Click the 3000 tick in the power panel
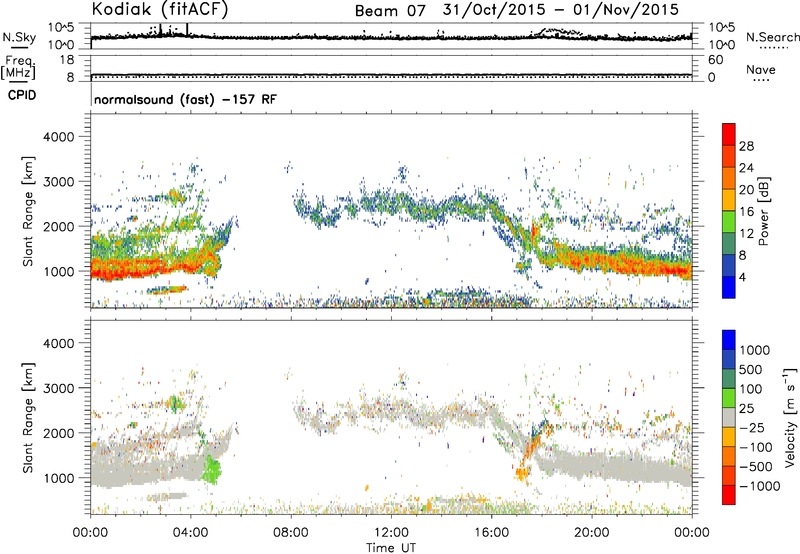This screenshot has width=800, height=554. (x=59, y=182)
